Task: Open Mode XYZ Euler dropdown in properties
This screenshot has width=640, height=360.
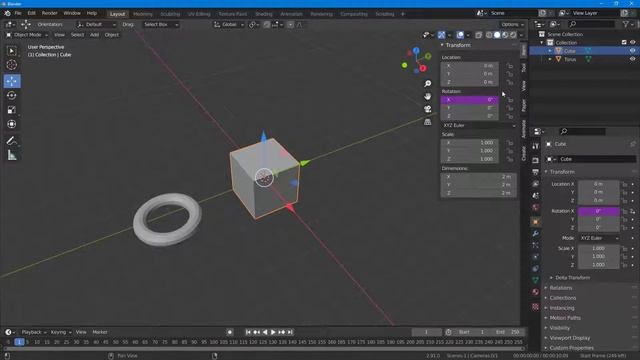Action: pyautogui.click(x=599, y=238)
